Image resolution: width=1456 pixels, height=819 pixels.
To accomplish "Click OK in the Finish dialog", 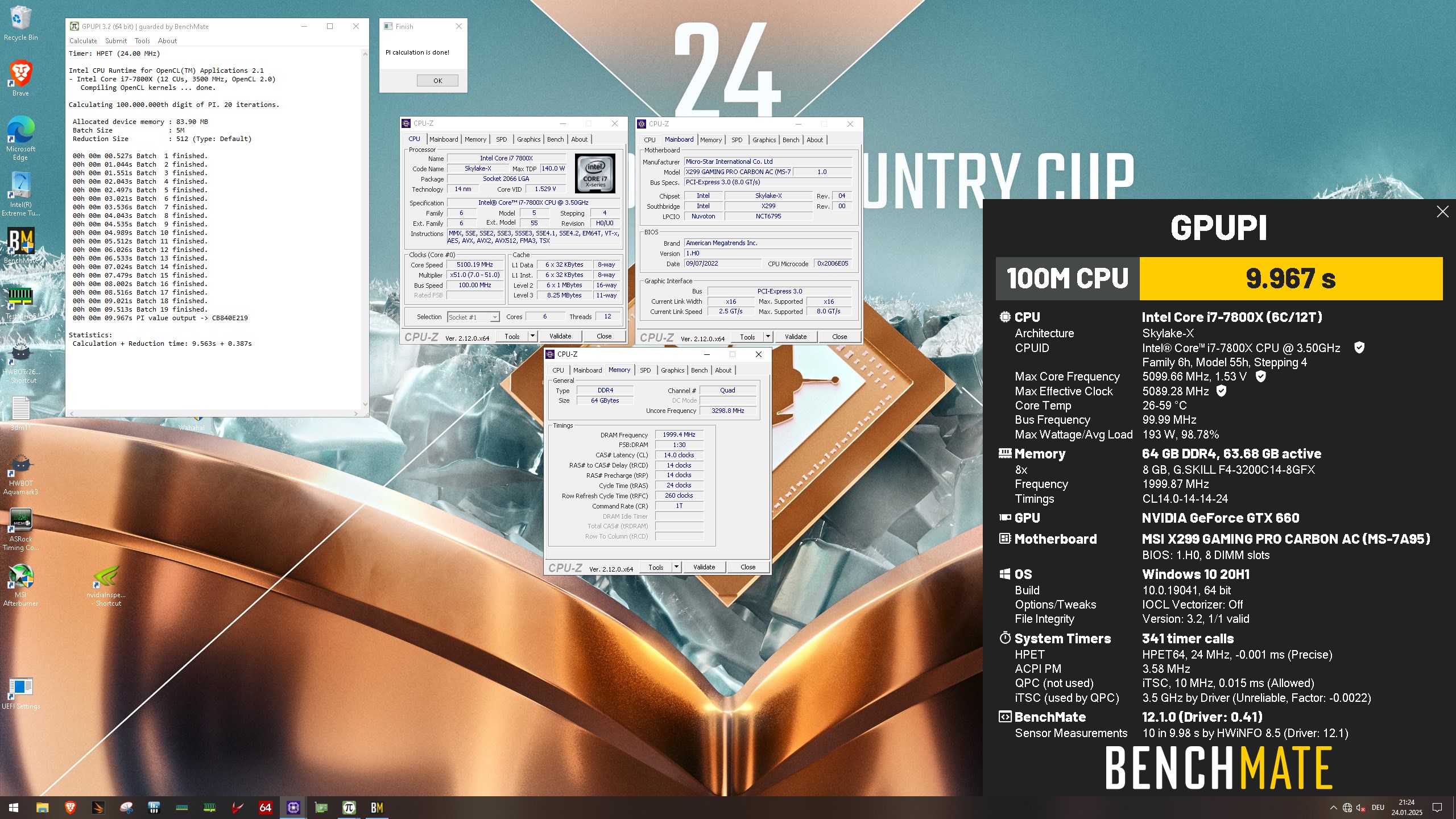I will (437, 81).
